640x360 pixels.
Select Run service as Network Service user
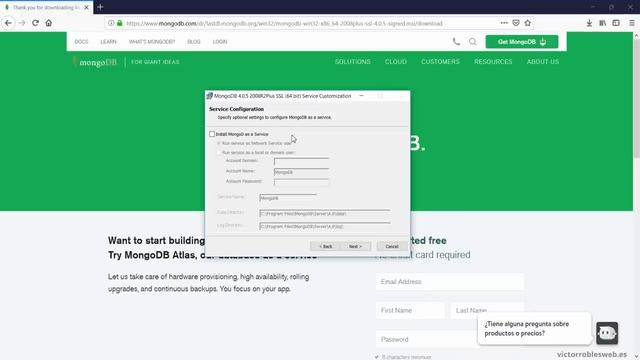tap(219, 143)
